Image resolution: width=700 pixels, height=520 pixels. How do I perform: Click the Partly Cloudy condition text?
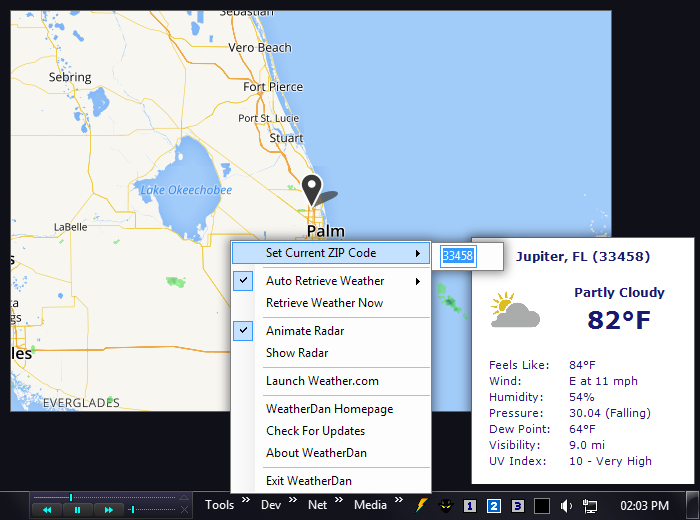619,293
